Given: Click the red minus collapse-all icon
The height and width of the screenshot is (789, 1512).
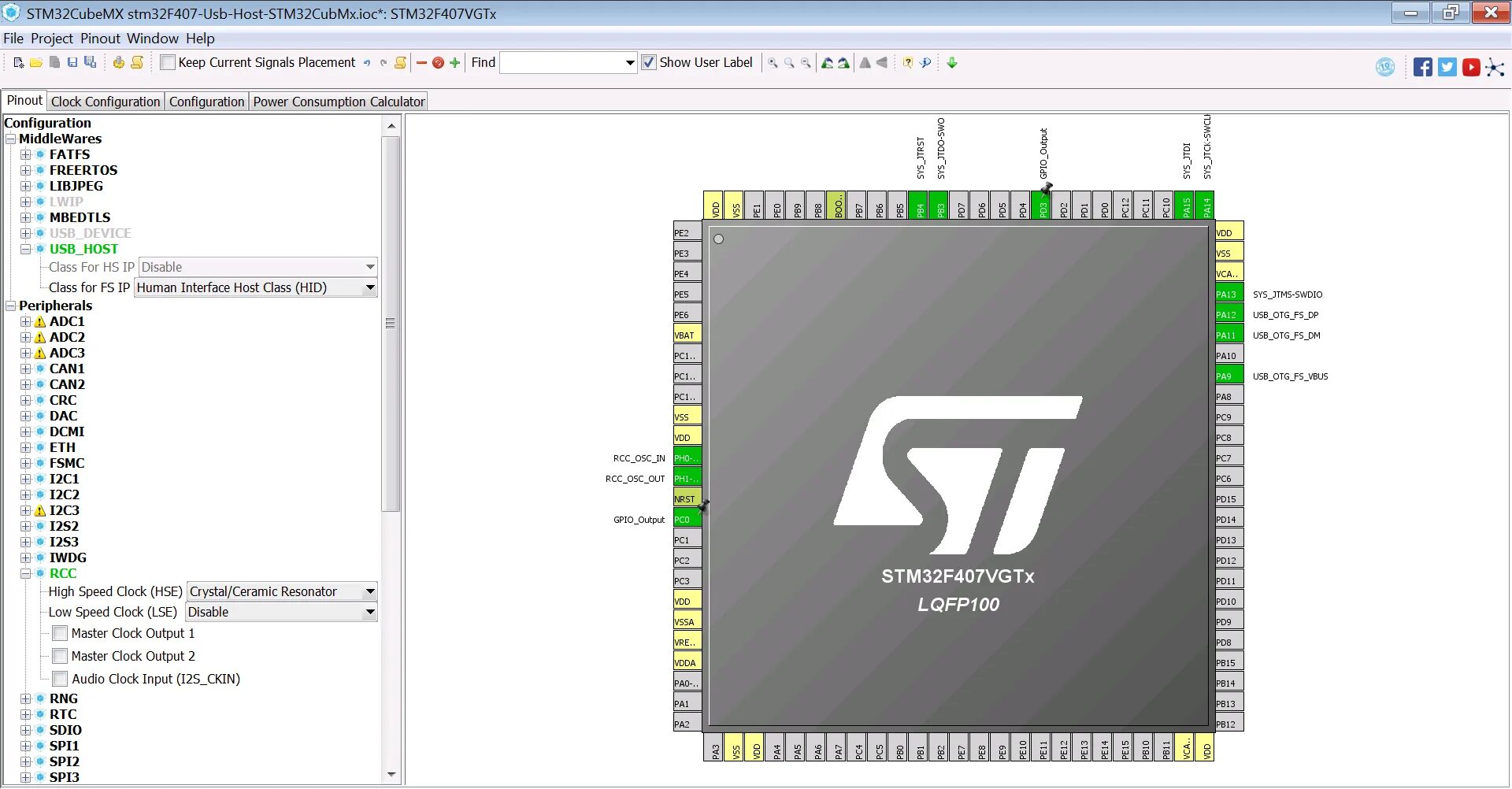Looking at the screenshot, I should (421, 63).
